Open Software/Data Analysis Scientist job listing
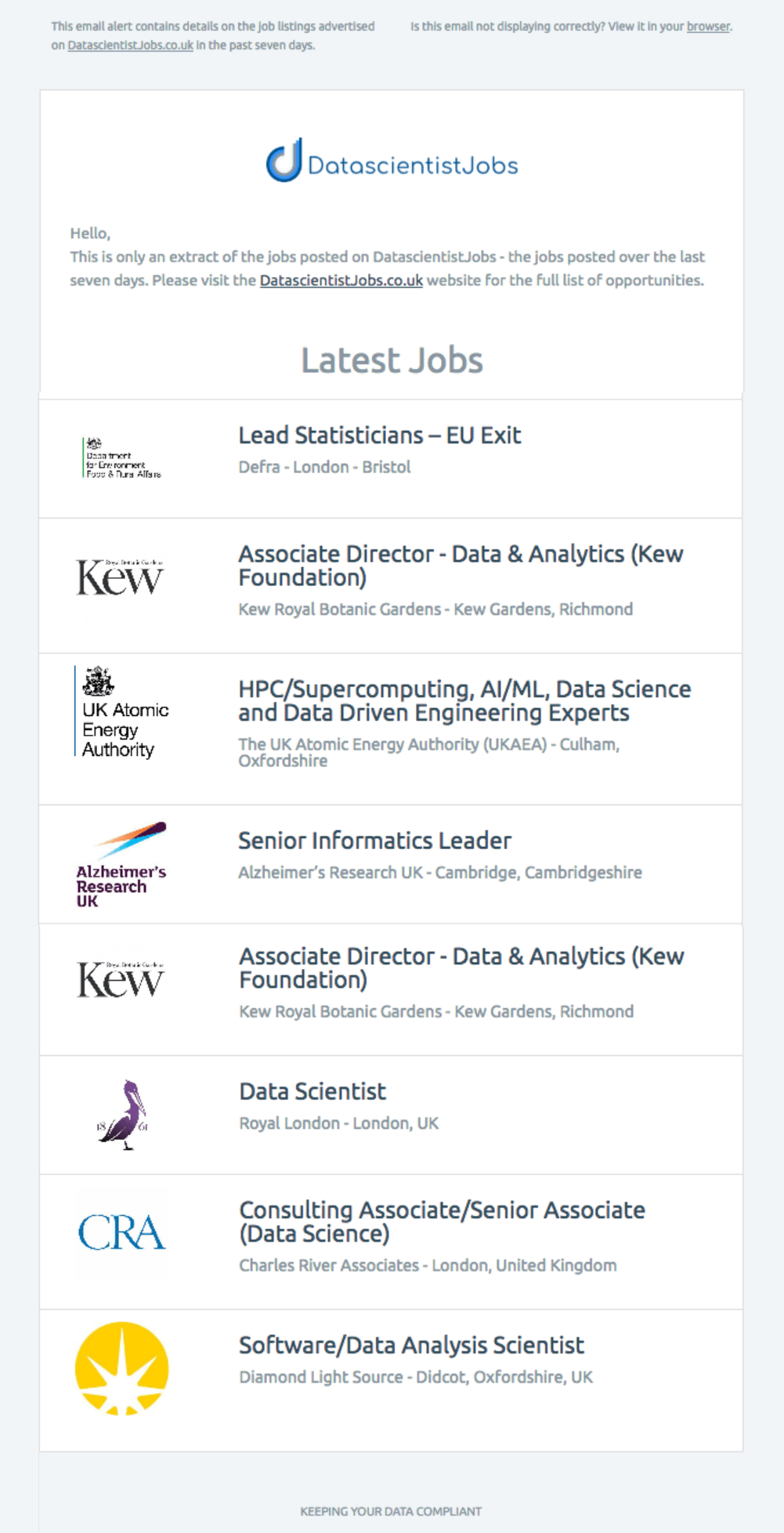784x1533 pixels. pyautogui.click(x=411, y=1345)
